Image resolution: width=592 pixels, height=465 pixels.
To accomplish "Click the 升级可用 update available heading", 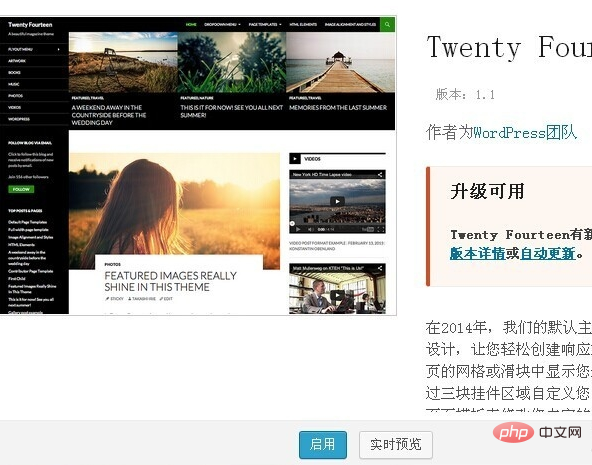I will pyautogui.click(x=487, y=191).
